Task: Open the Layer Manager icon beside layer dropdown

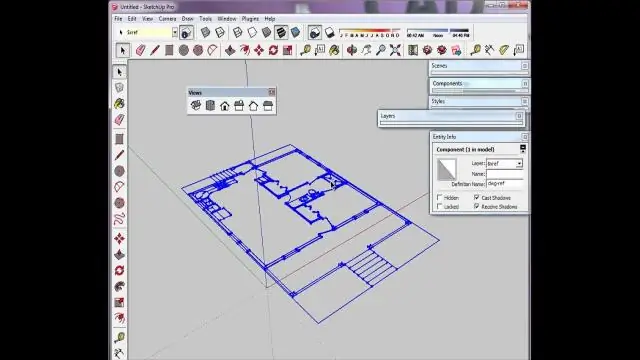Action: point(186,33)
